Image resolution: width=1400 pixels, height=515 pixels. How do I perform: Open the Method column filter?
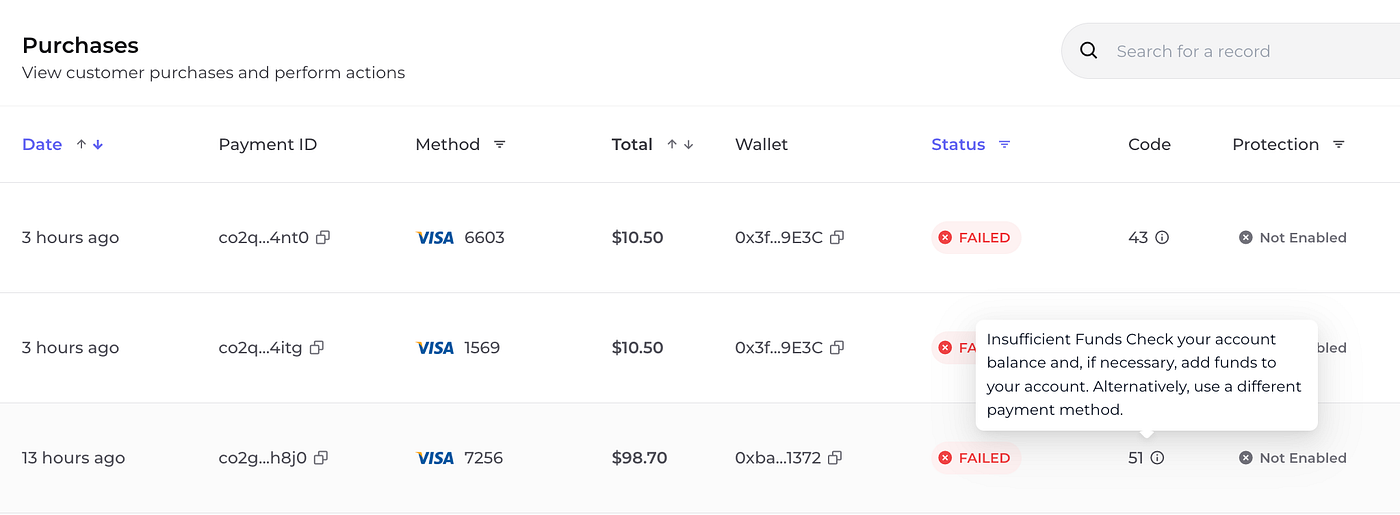coord(500,145)
